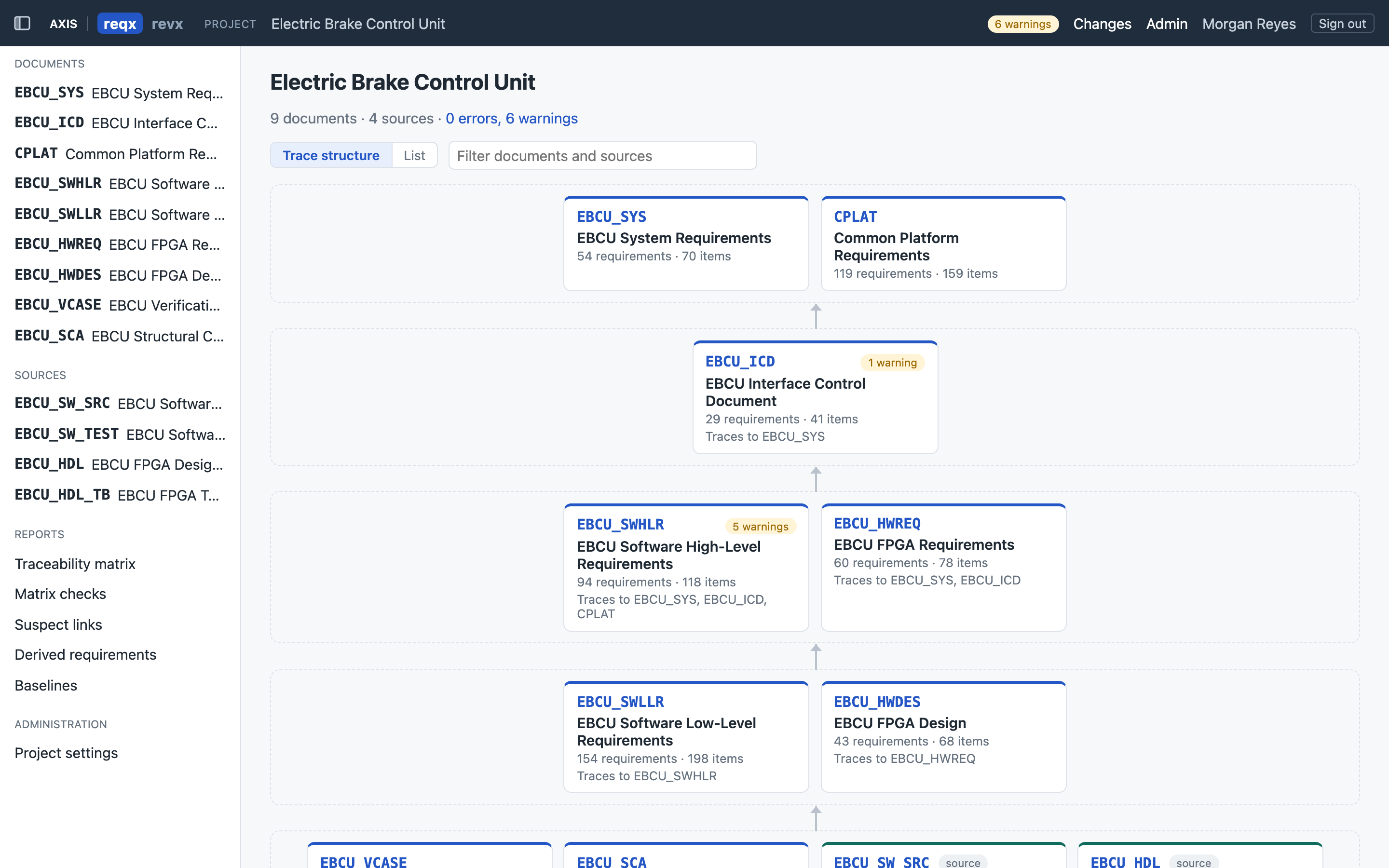Open EBCU_VCASE document in sidebar
Image resolution: width=1389 pixels, height=868 pixels.
[x=120, y=305]
